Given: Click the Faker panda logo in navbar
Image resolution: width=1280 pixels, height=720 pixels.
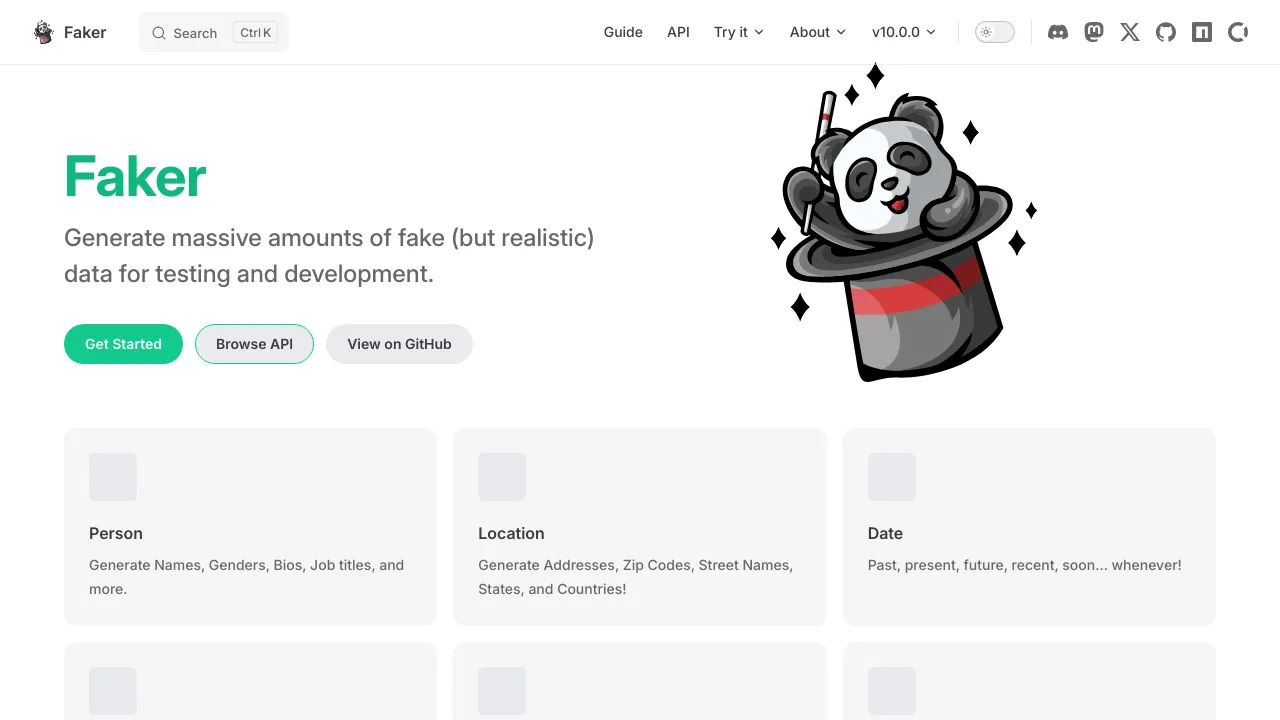Looking at the screenshot, I should click(x=44, y=32).
